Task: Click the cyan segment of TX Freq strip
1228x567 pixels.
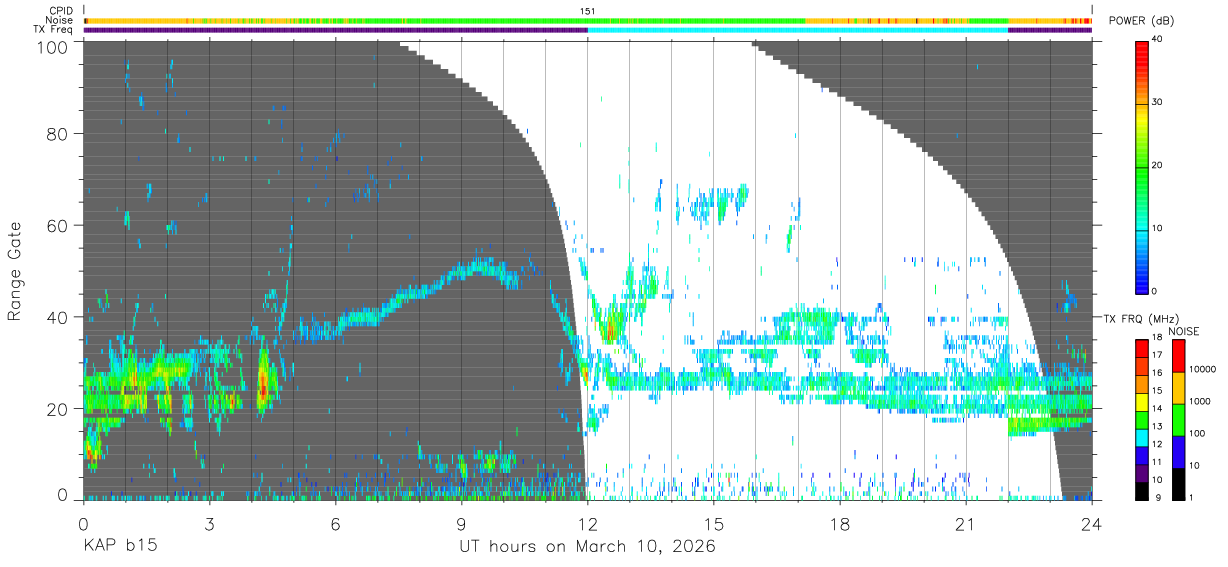Action: pos(798,30)
